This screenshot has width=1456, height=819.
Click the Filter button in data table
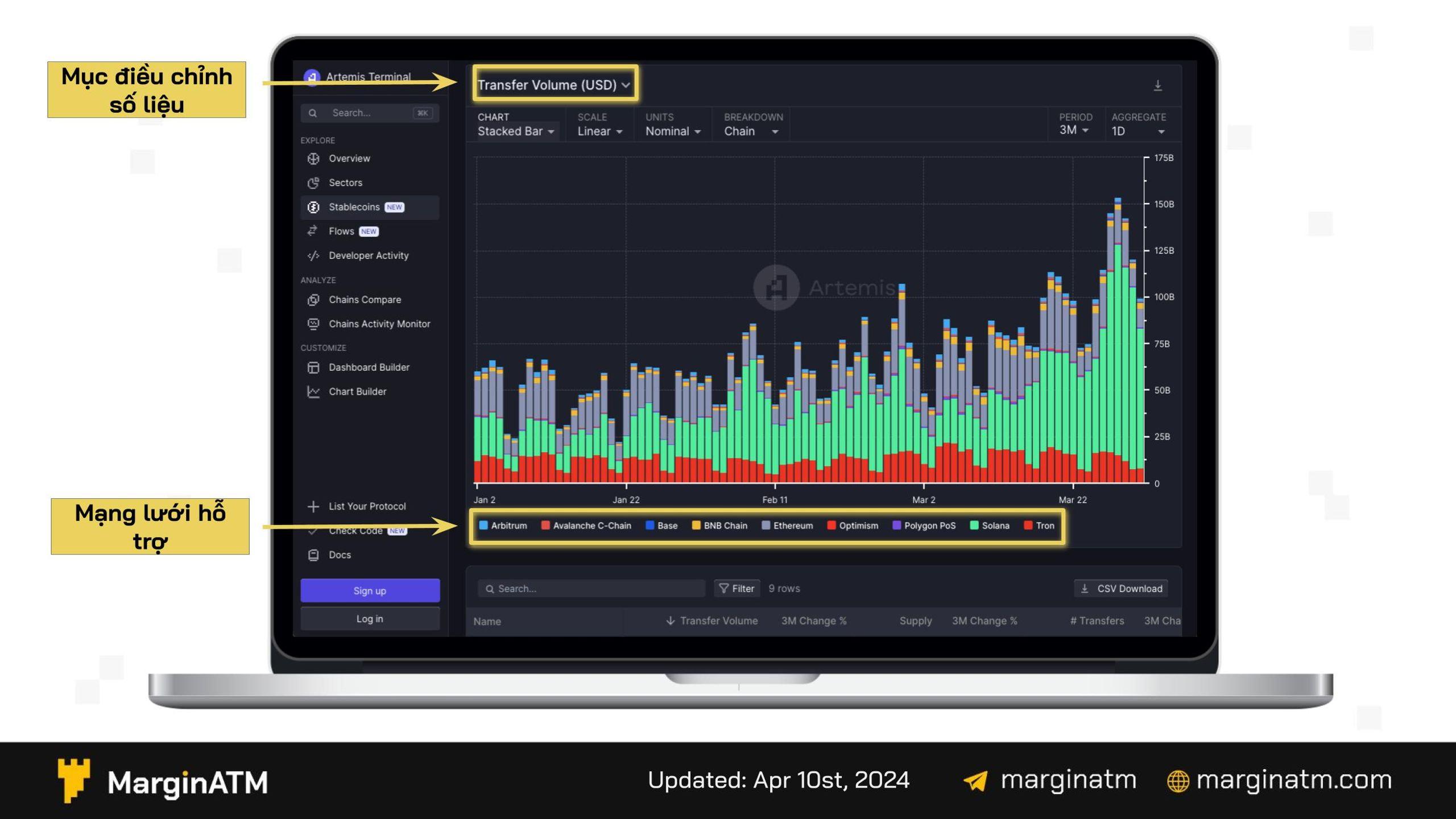736,588
